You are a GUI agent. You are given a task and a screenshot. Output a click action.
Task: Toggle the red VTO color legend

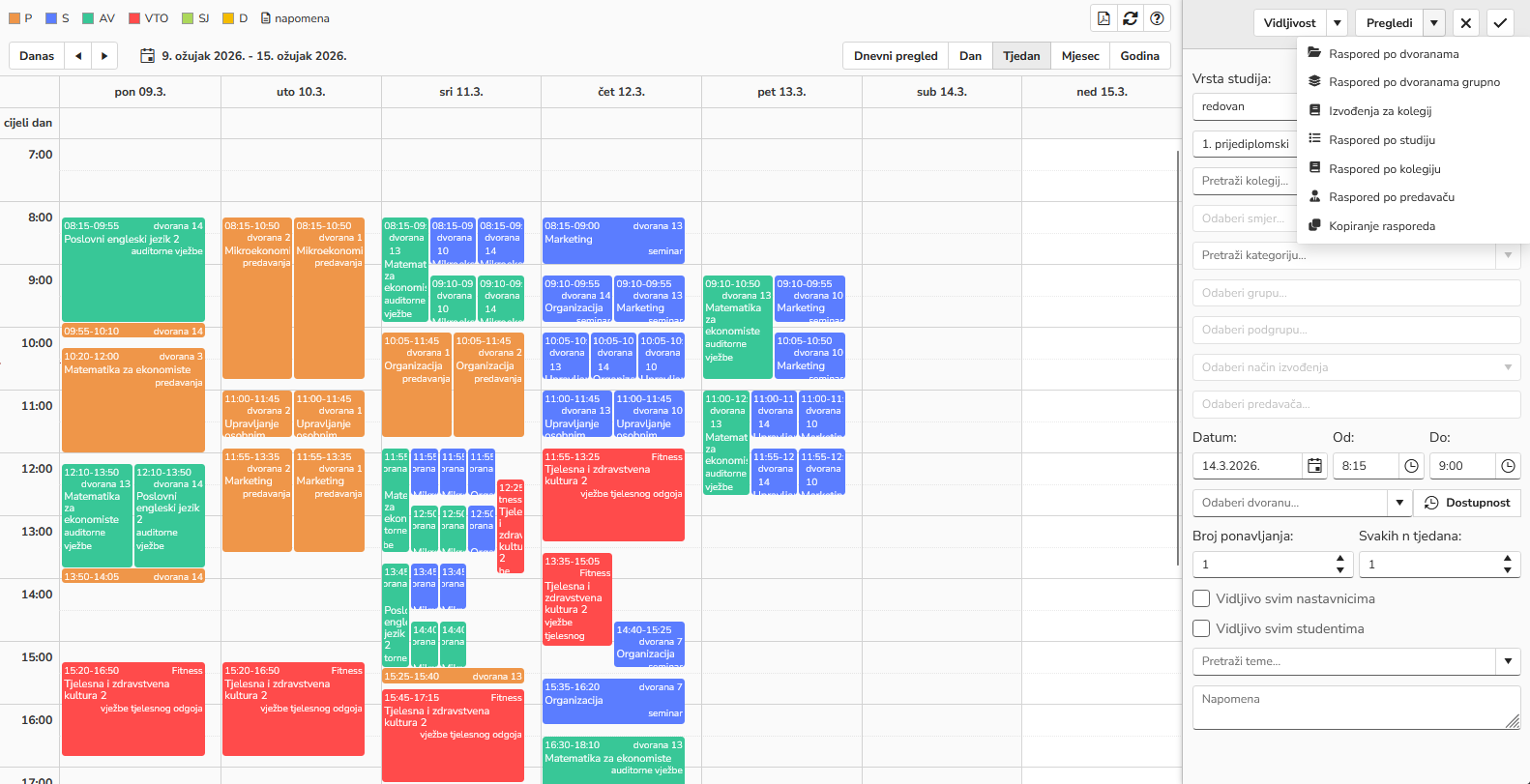(x=134, y=18)
